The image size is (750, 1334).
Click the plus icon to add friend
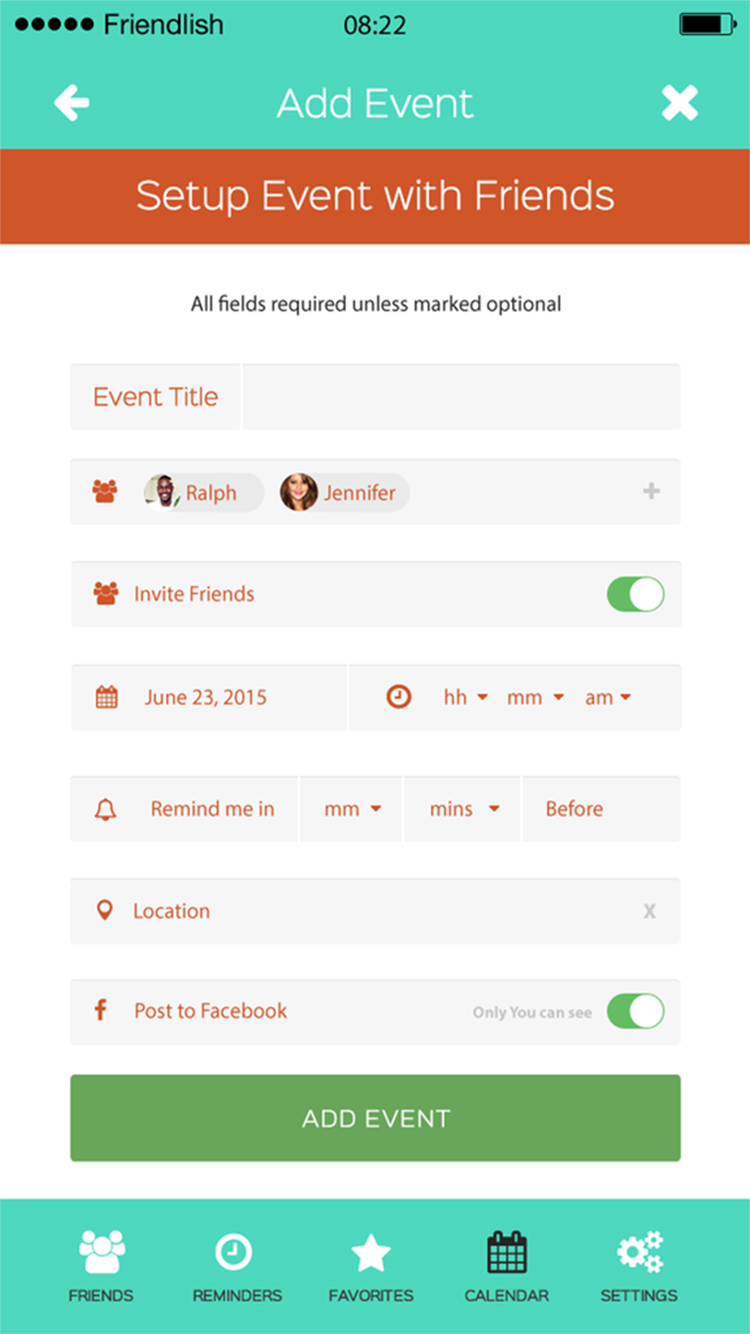pos(651,491)
